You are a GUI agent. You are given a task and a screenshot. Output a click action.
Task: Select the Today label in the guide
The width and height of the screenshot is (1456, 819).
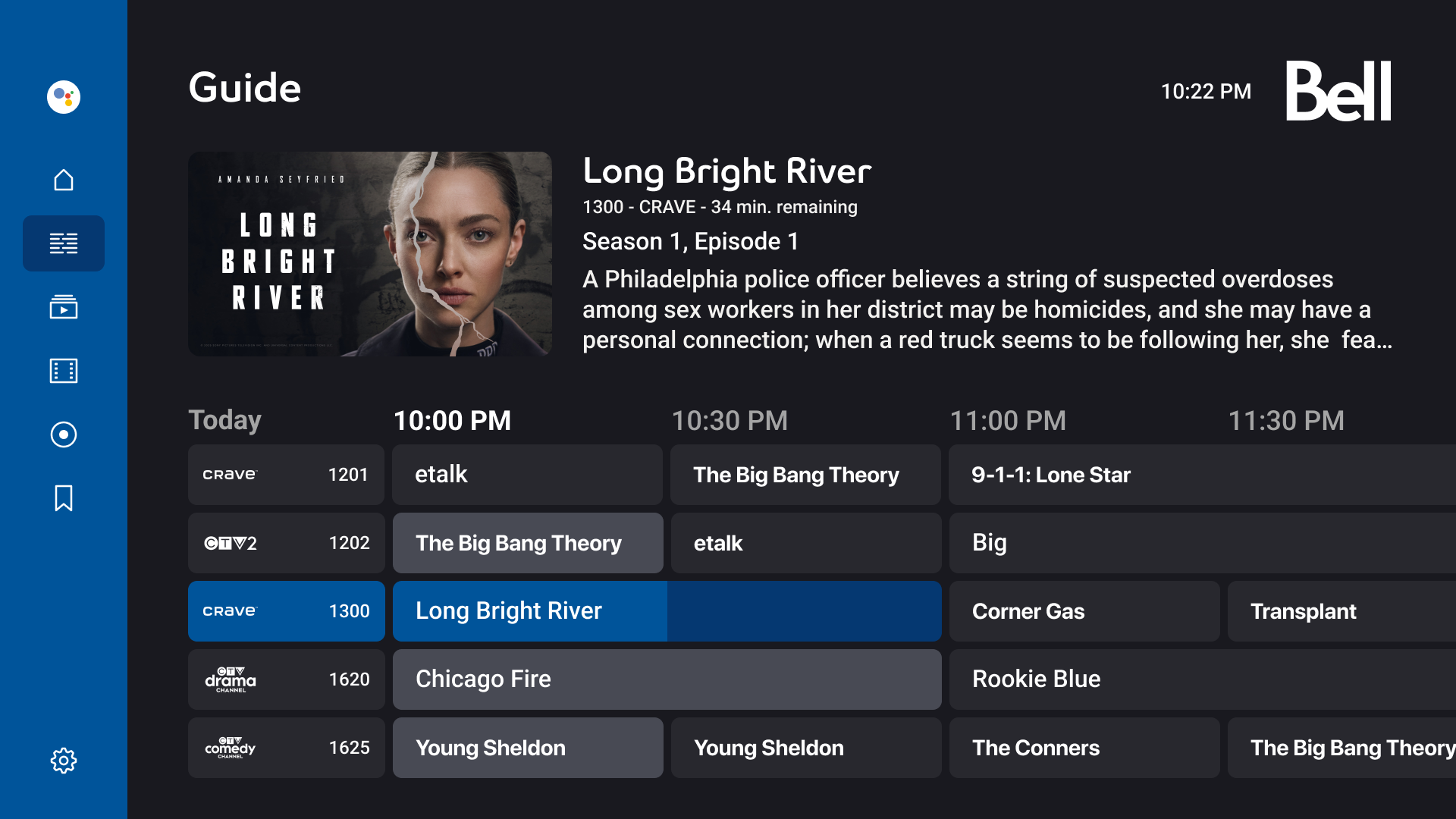click(224, 419)
